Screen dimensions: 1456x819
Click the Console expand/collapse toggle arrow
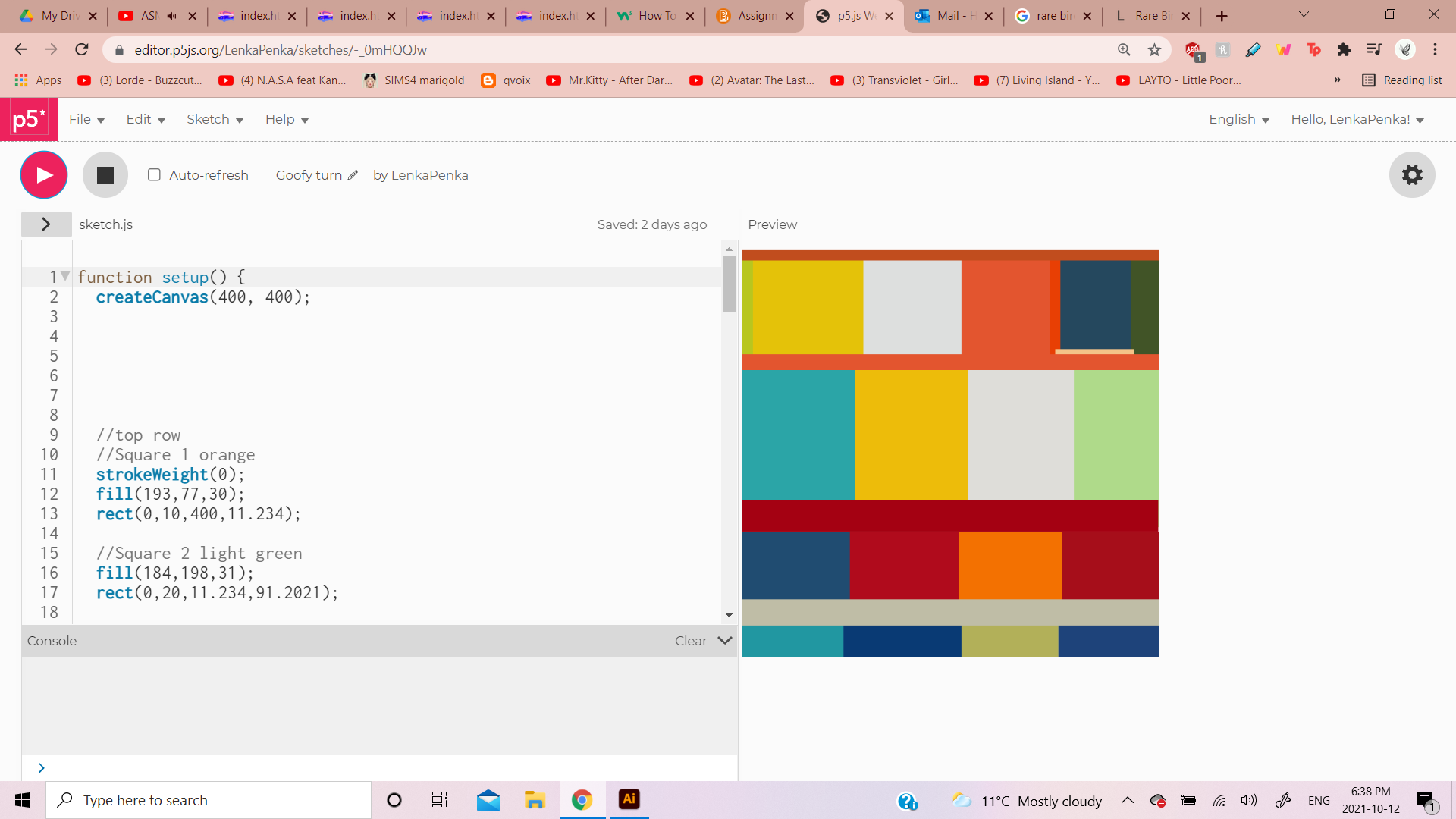point(724,640)
